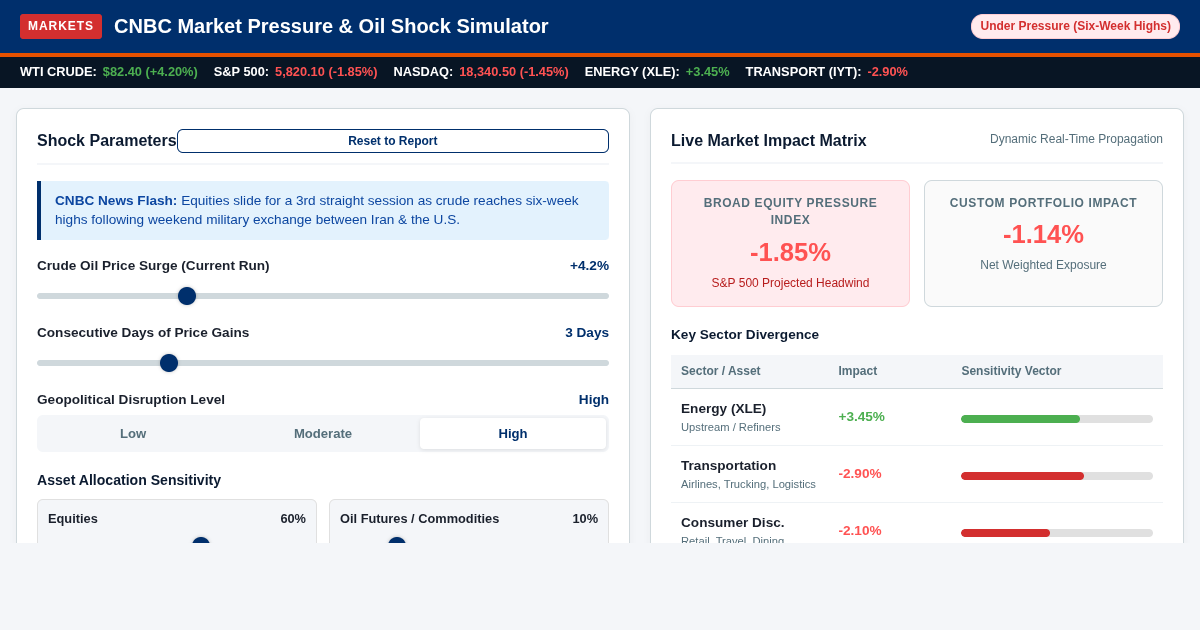Image resolution: width=1200 pixels, height=630 pixels.
Task: Click the +3.45% impact for Energy
Action: pyautogui.click(x=862, y=416)
